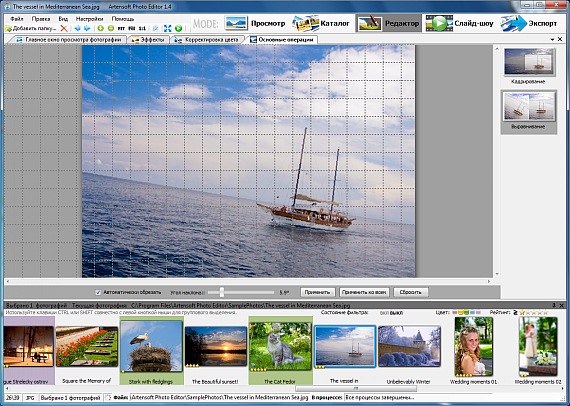570x406 pixels.
Task: Expand the tab list dropdown arrow
Action: click(x=553, y=39)
